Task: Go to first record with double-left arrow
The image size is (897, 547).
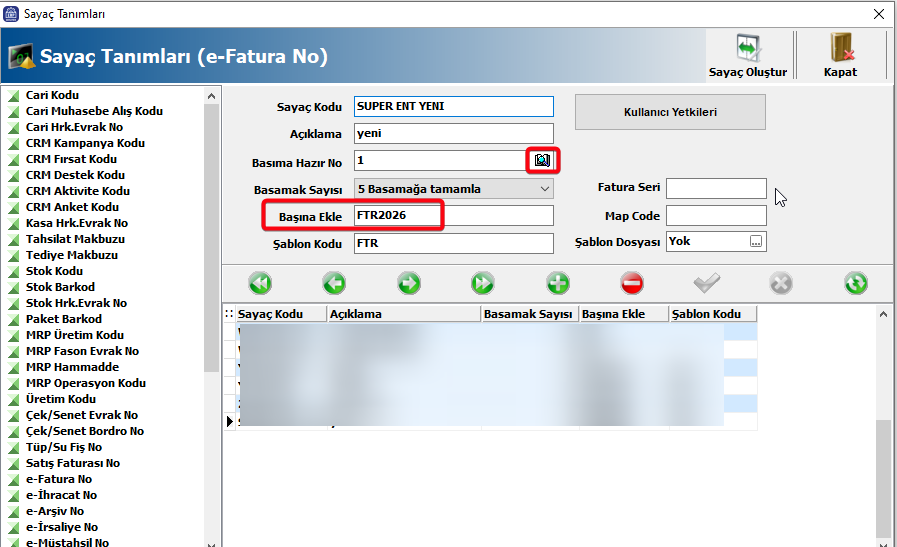Action: click(260, 283)
